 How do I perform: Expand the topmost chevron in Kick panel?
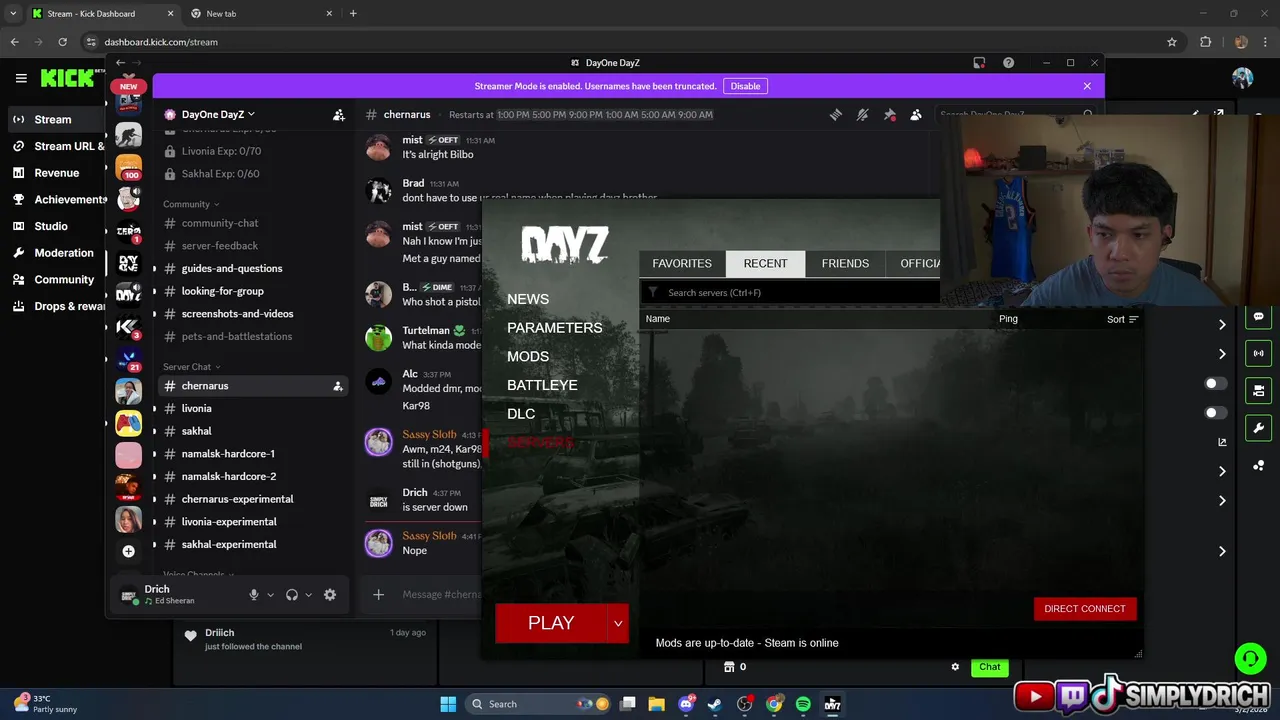(1222, 324)
